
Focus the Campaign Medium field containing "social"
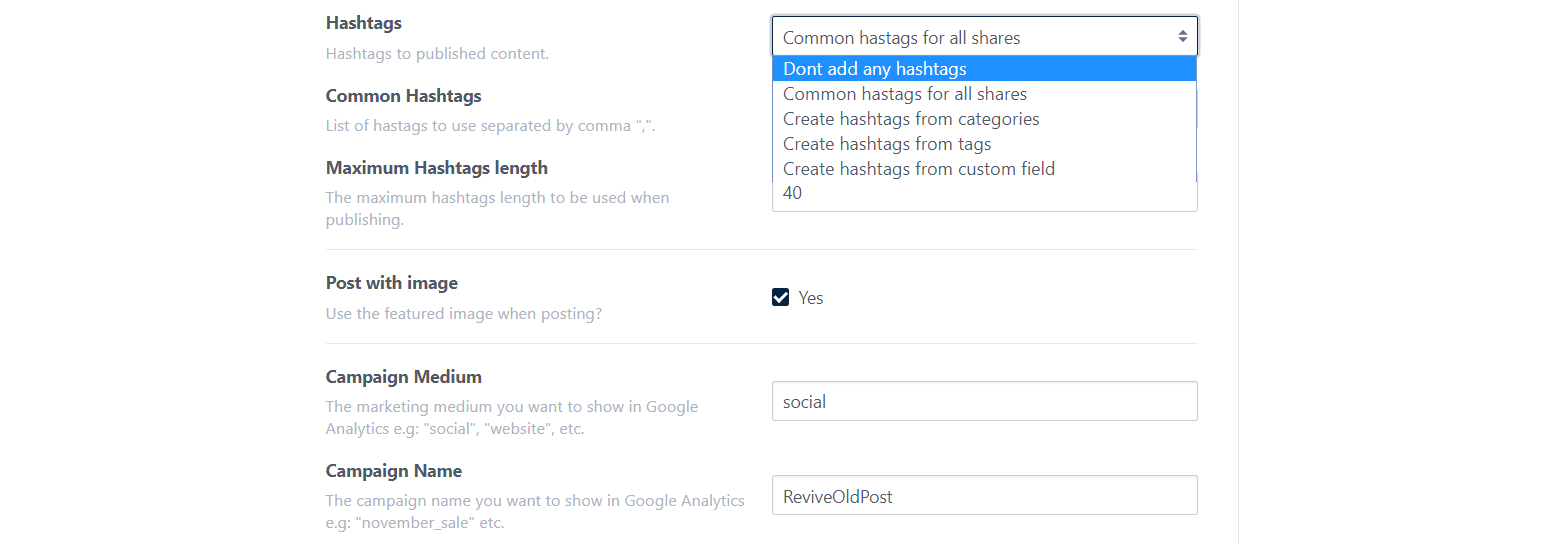[x=984, y=401]
